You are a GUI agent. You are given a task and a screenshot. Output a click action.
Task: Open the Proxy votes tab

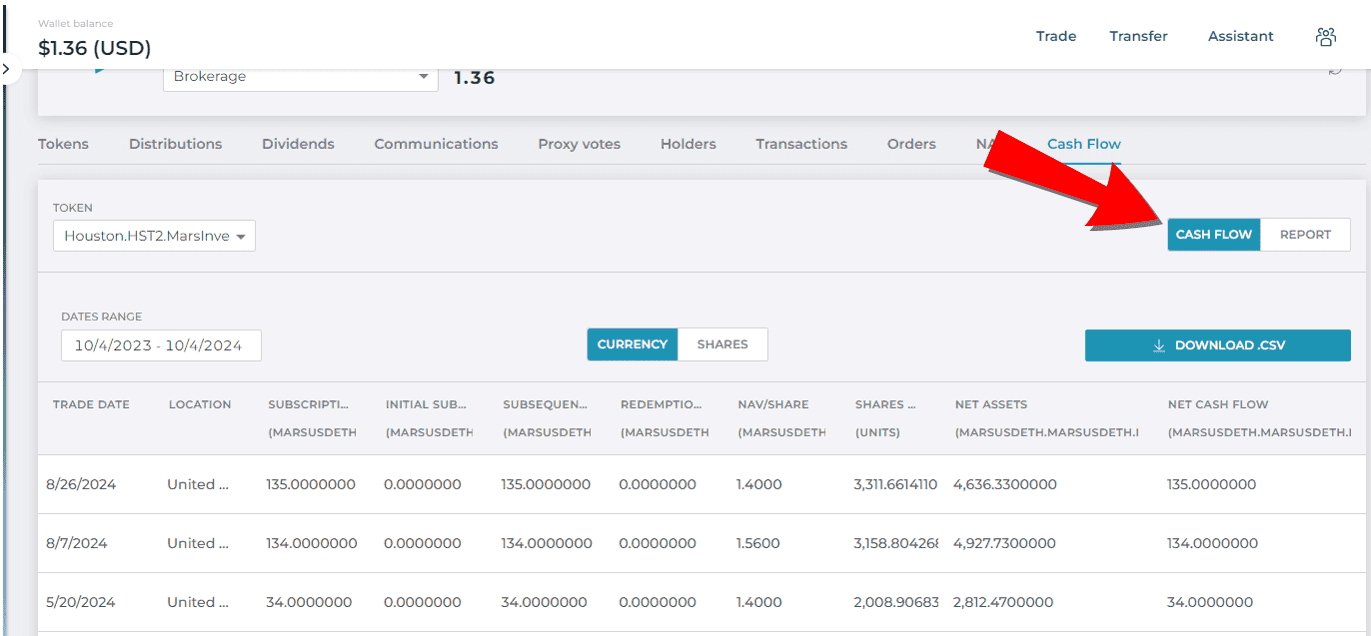tap(579, 144)
